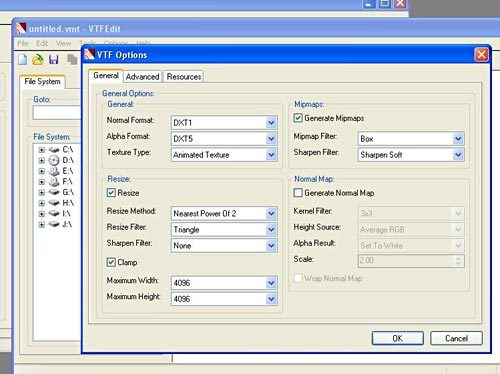500x374 pixels.
Task: Switch to the Resources tab
Action: pos(184,77)
